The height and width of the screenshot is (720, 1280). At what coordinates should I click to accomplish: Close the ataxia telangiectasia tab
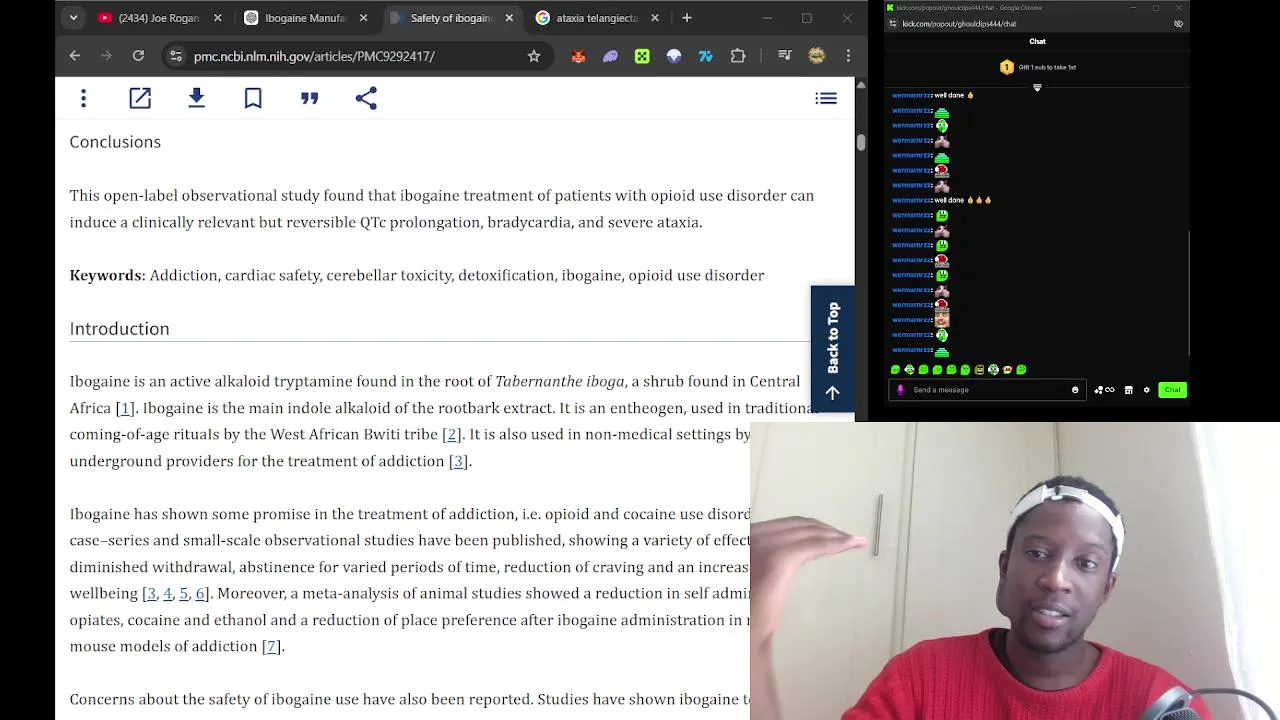point(655,18)
